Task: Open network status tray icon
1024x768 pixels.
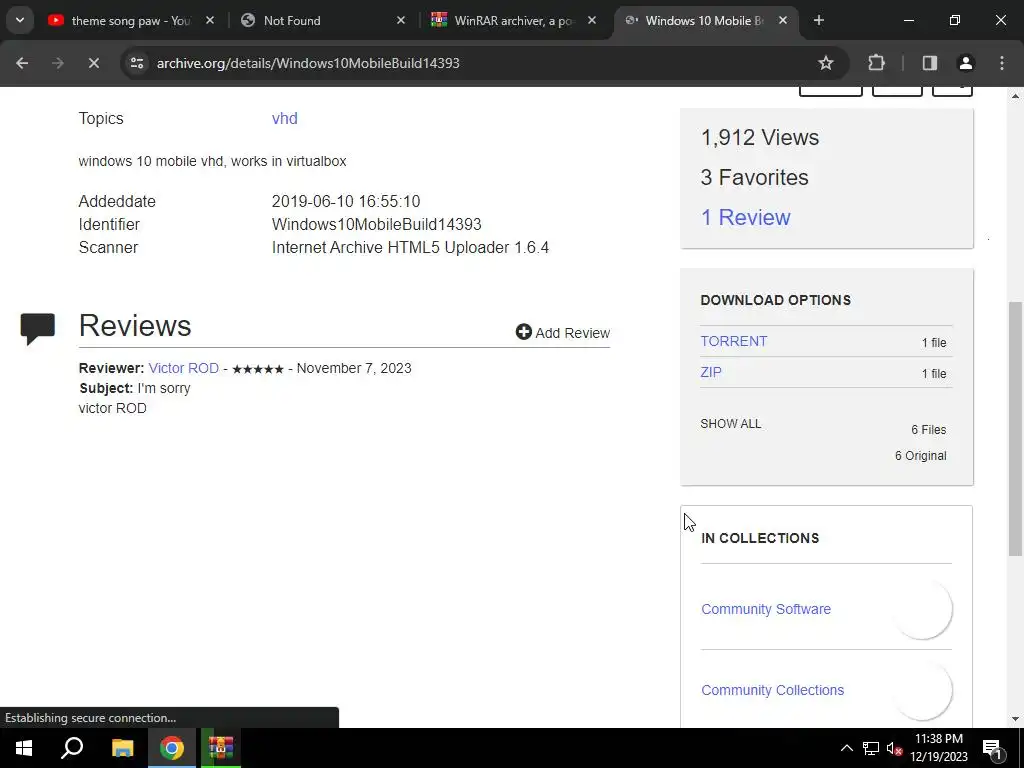Action: (871, 748)
